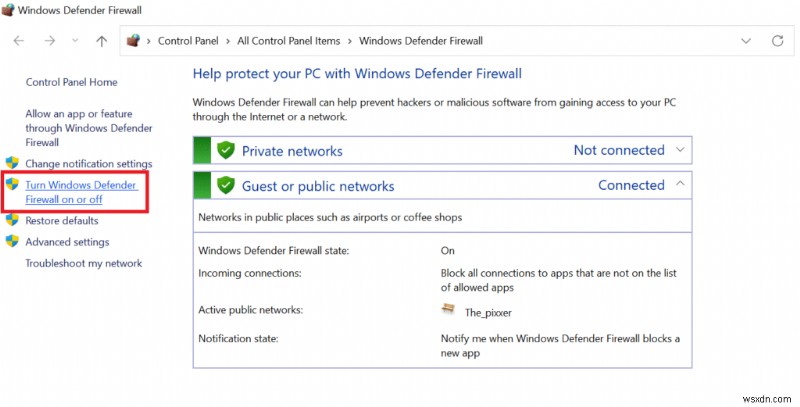Open the address bar history dropdown

(745, 41)
